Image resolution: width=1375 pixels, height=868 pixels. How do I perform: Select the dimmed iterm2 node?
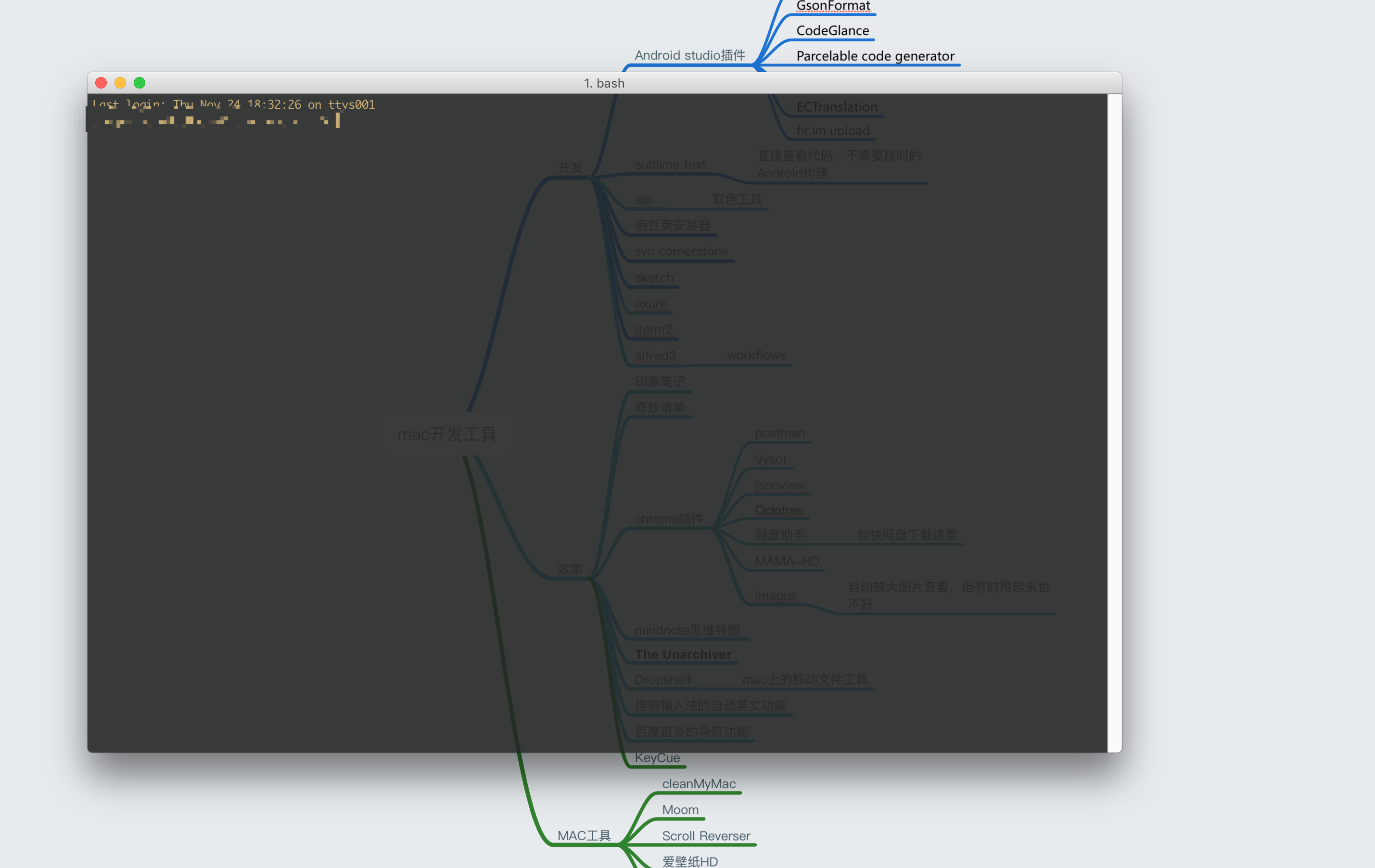click(x=653, y=330)
